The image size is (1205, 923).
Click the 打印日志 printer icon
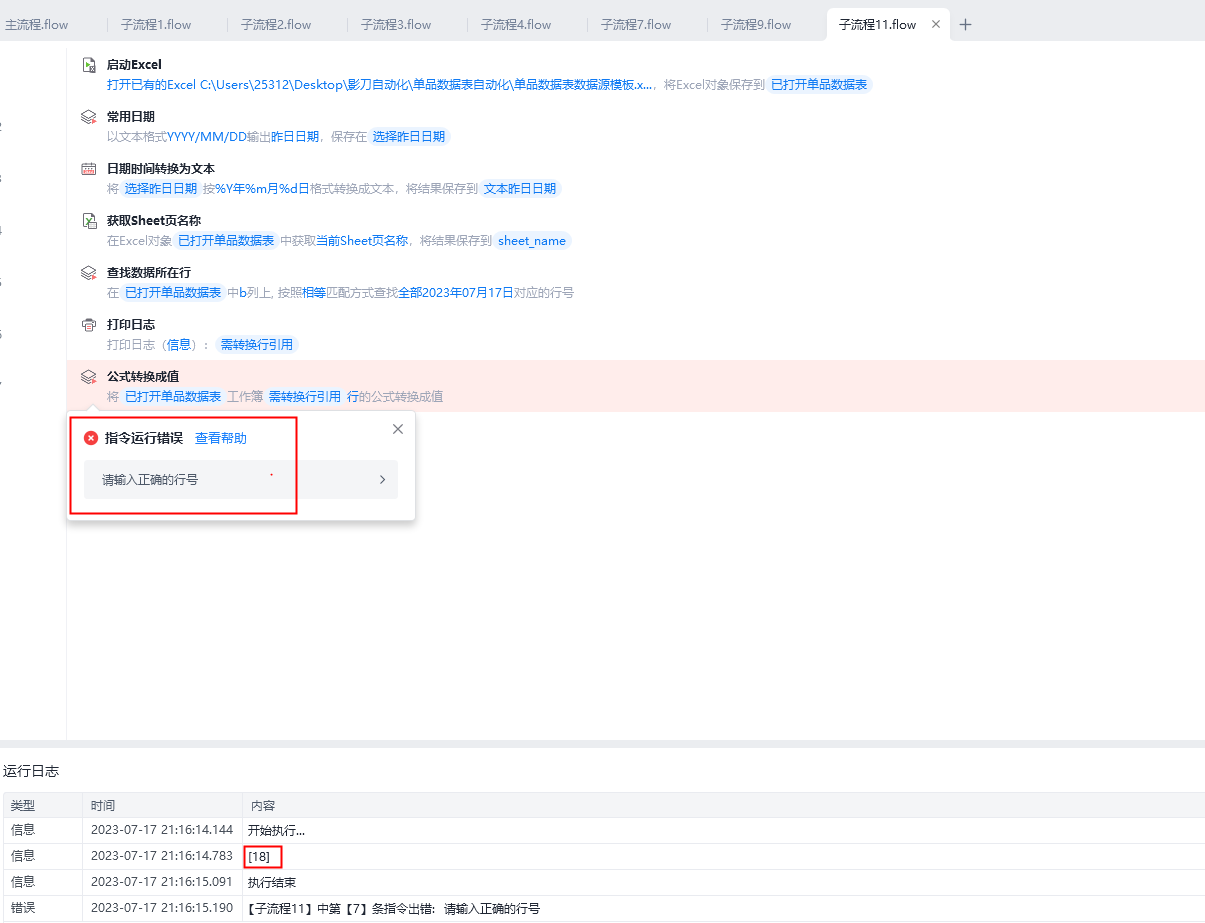click(x=89, y=325)
